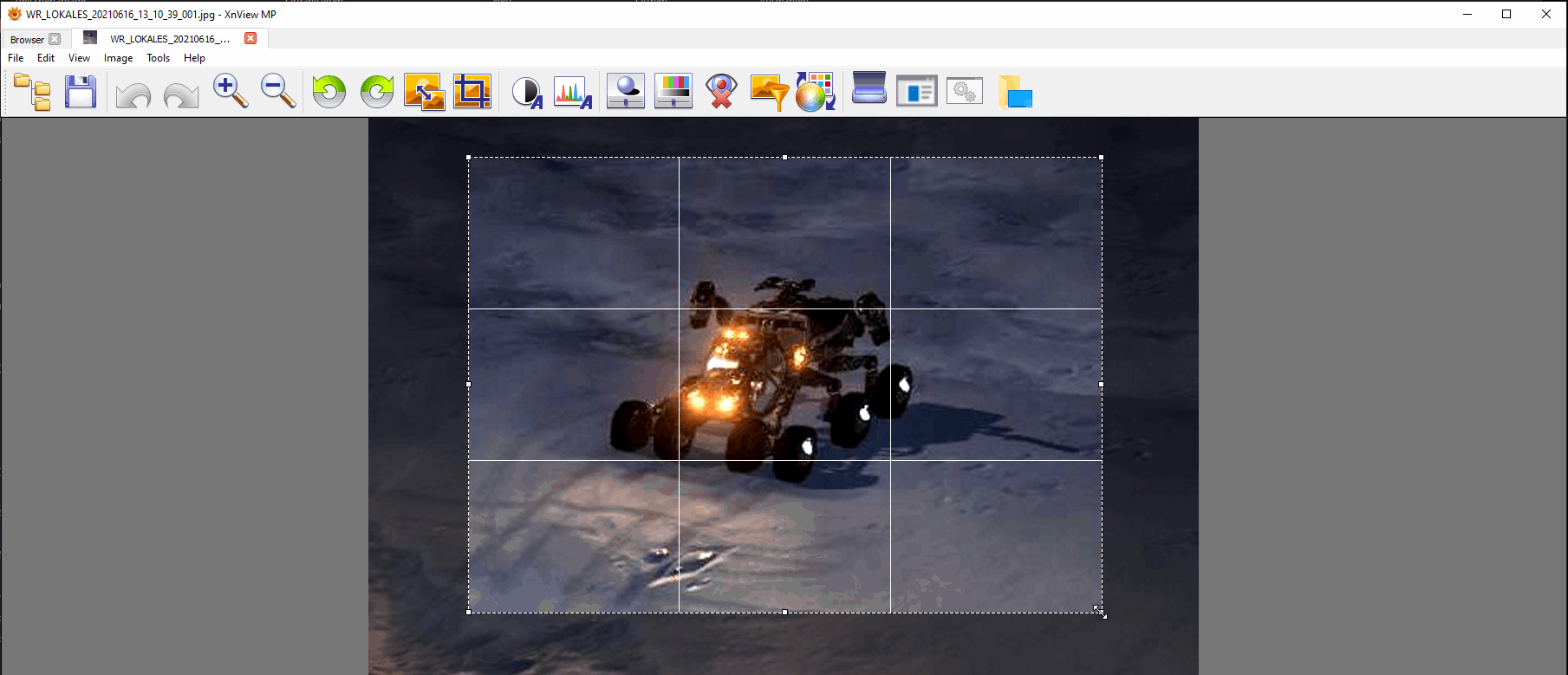Click the top-right crop selection handle
Image resolution: width=1568 pixels, height=675 pixels.
tap(1102, 158)
